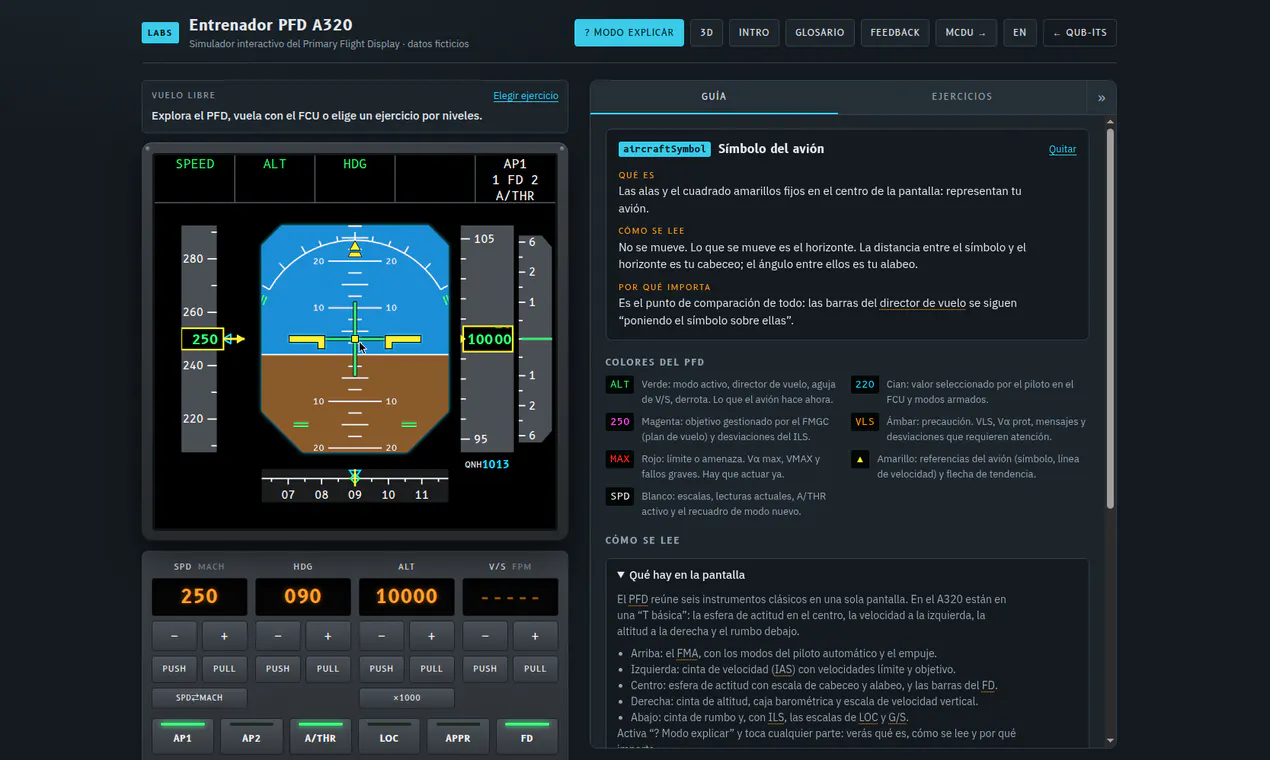The height and width of the screenshot is (760, 1270).
Task: Toggle the ? MODO EXPLICAR mode
Action: pyautogui.click(x=629, y=33)
